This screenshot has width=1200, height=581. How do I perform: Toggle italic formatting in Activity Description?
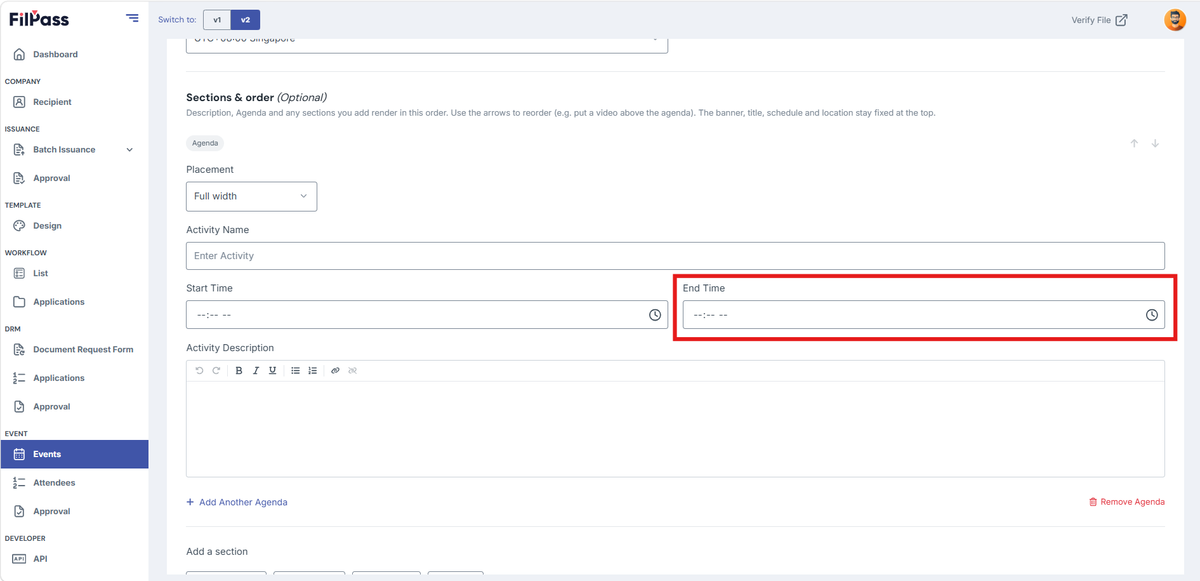(x=256, y=370)
